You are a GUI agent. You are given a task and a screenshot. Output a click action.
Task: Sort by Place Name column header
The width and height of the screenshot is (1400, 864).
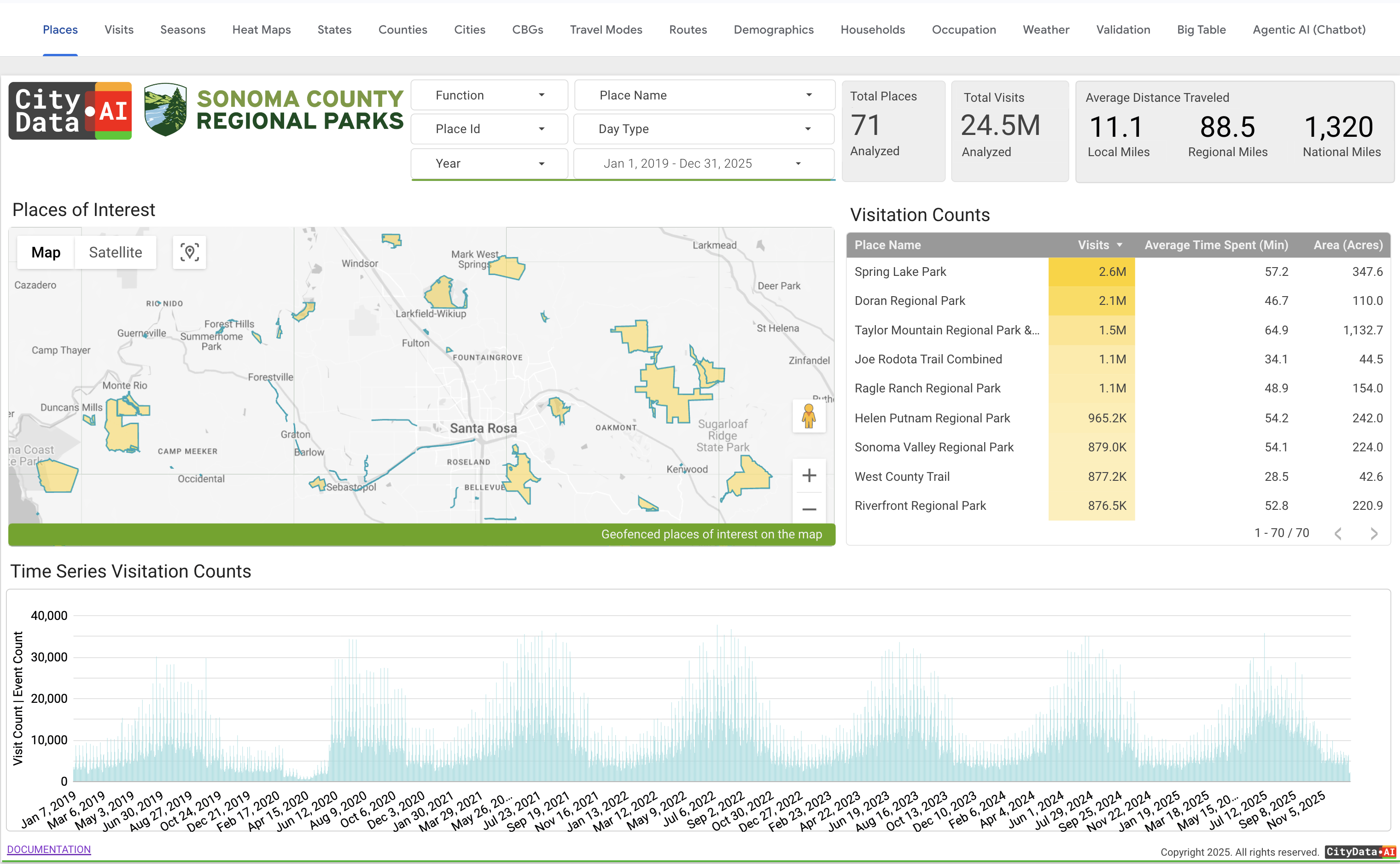click(x=887, y=245)
